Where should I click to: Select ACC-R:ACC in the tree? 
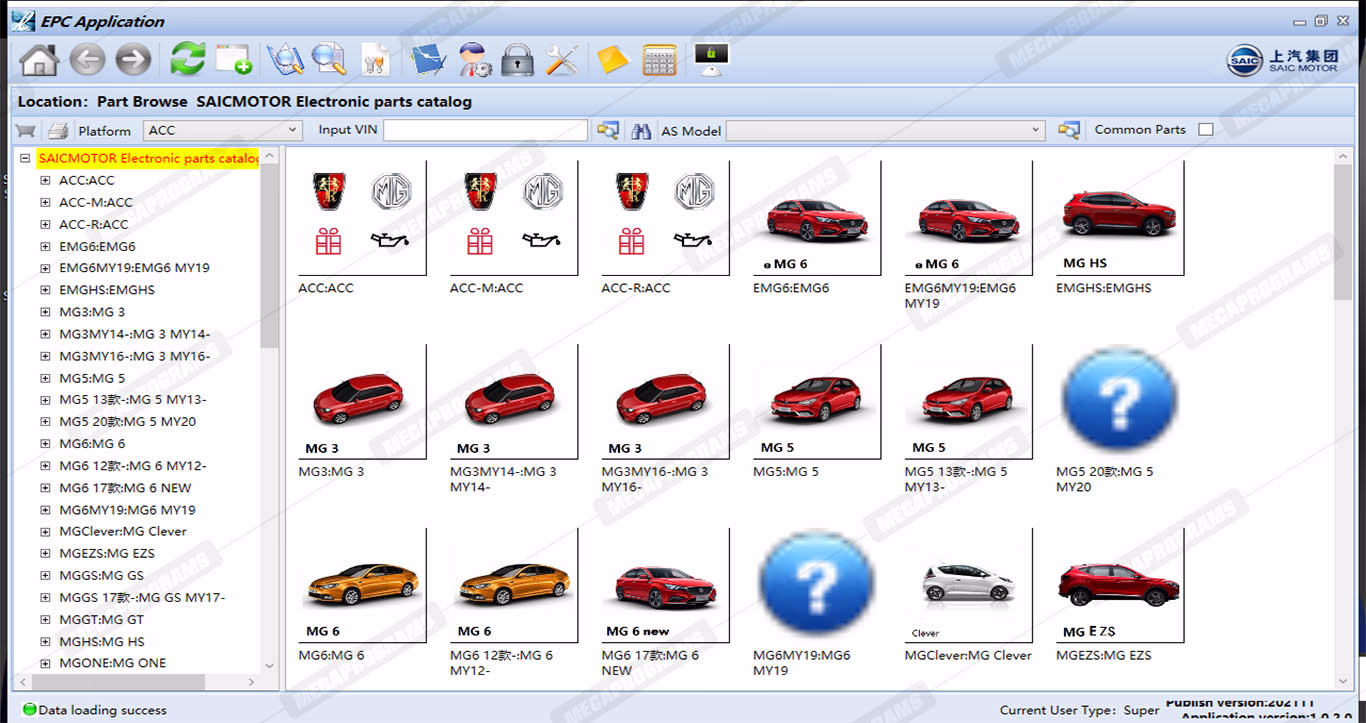pos(94,224)
